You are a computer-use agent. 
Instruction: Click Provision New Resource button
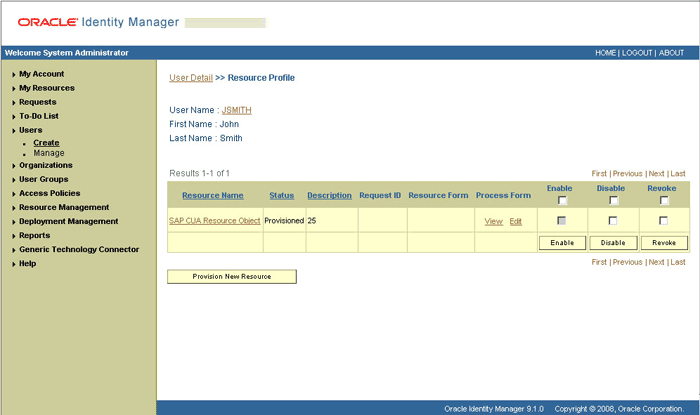(232, 277)
